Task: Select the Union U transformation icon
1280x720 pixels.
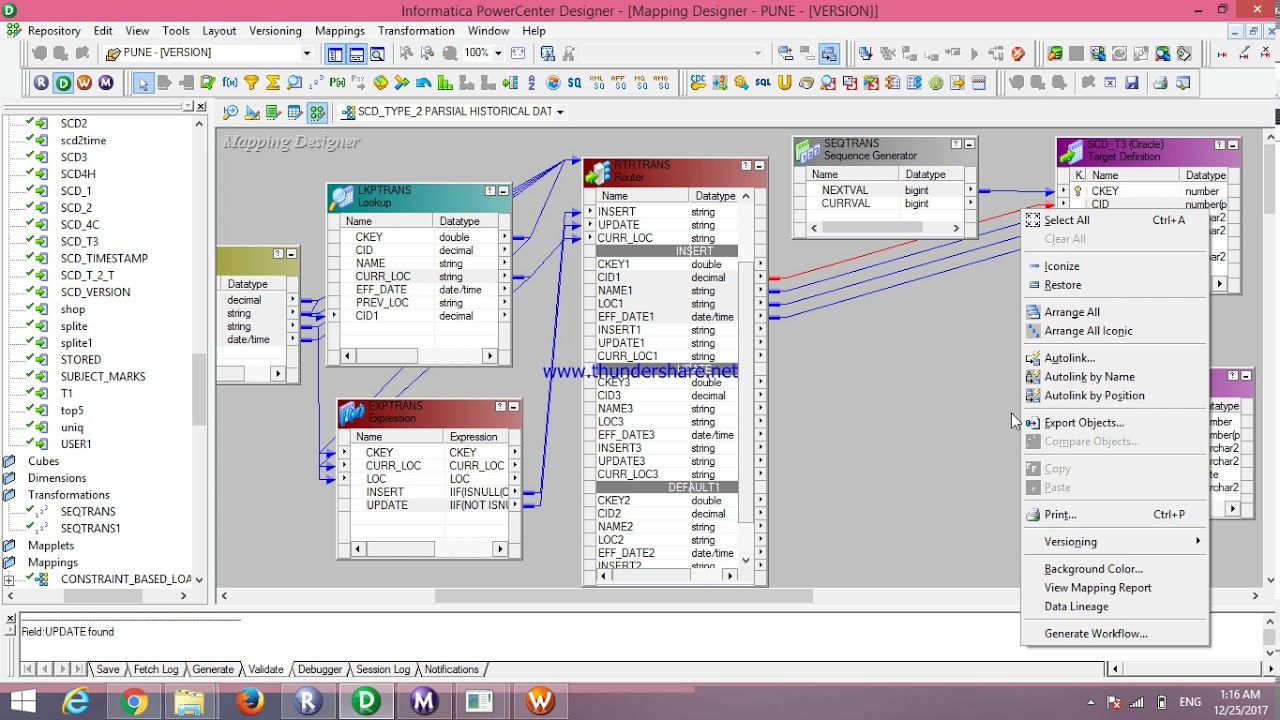Action: [785, 83]
